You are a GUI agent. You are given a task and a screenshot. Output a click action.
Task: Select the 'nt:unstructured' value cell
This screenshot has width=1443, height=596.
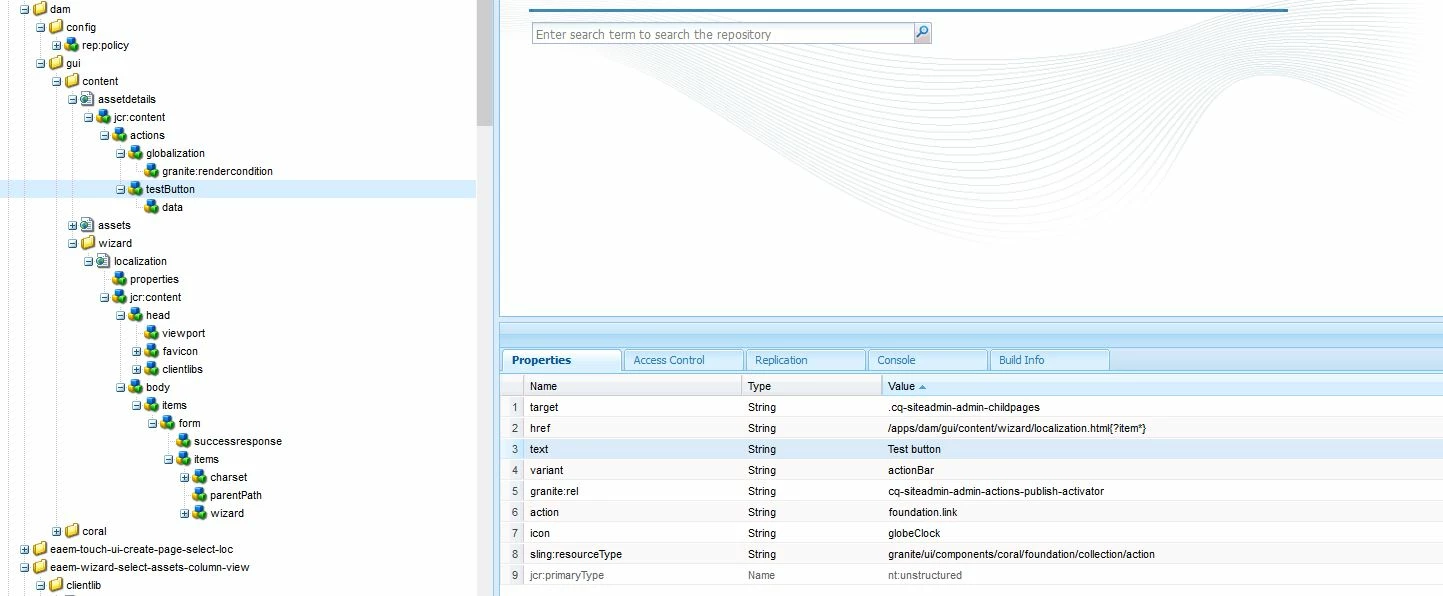pos(1162,575)
